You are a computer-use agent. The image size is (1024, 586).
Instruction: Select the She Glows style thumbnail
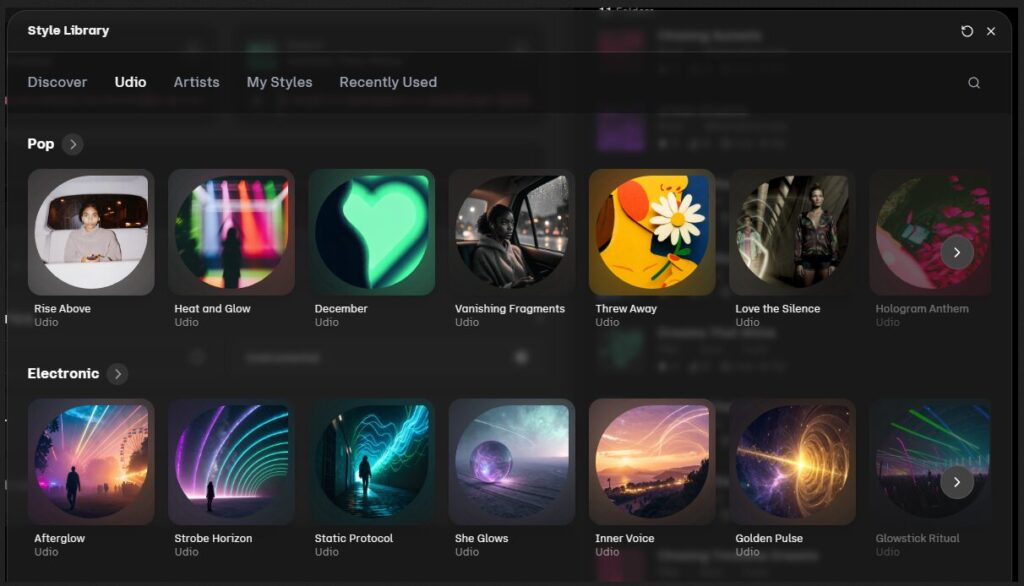click(512, 462)
